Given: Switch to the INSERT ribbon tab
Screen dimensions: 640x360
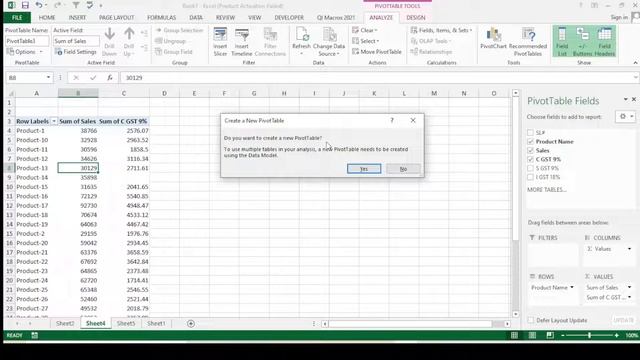Looking at the screenshot, I should 77,18.
